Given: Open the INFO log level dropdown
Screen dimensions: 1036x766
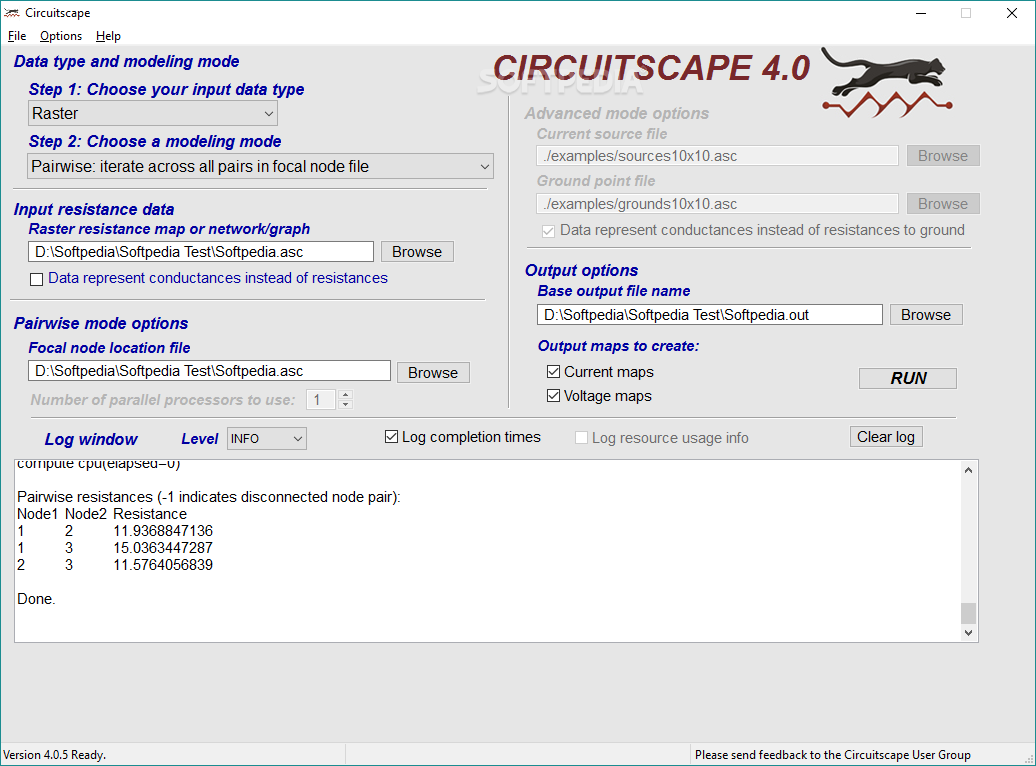Looking at the screenshot, I should click(x=267, y=439).
